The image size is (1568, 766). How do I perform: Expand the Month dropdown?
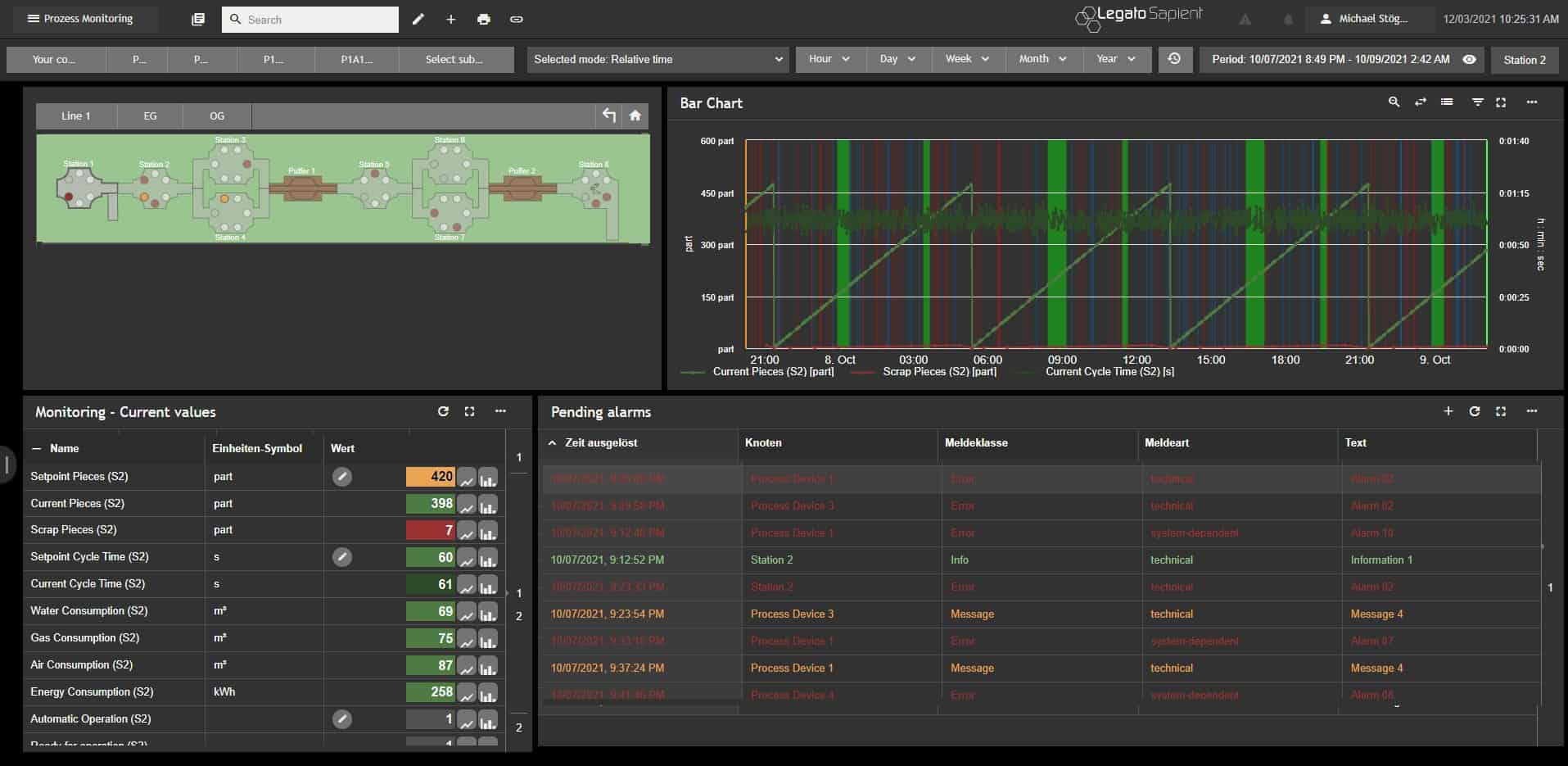click(1042, 59)
